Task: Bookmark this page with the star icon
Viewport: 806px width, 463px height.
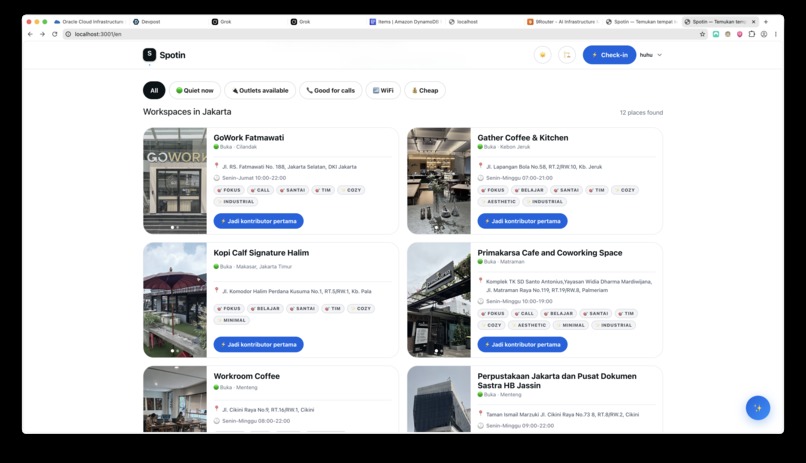Action: [x=702, y=34]
